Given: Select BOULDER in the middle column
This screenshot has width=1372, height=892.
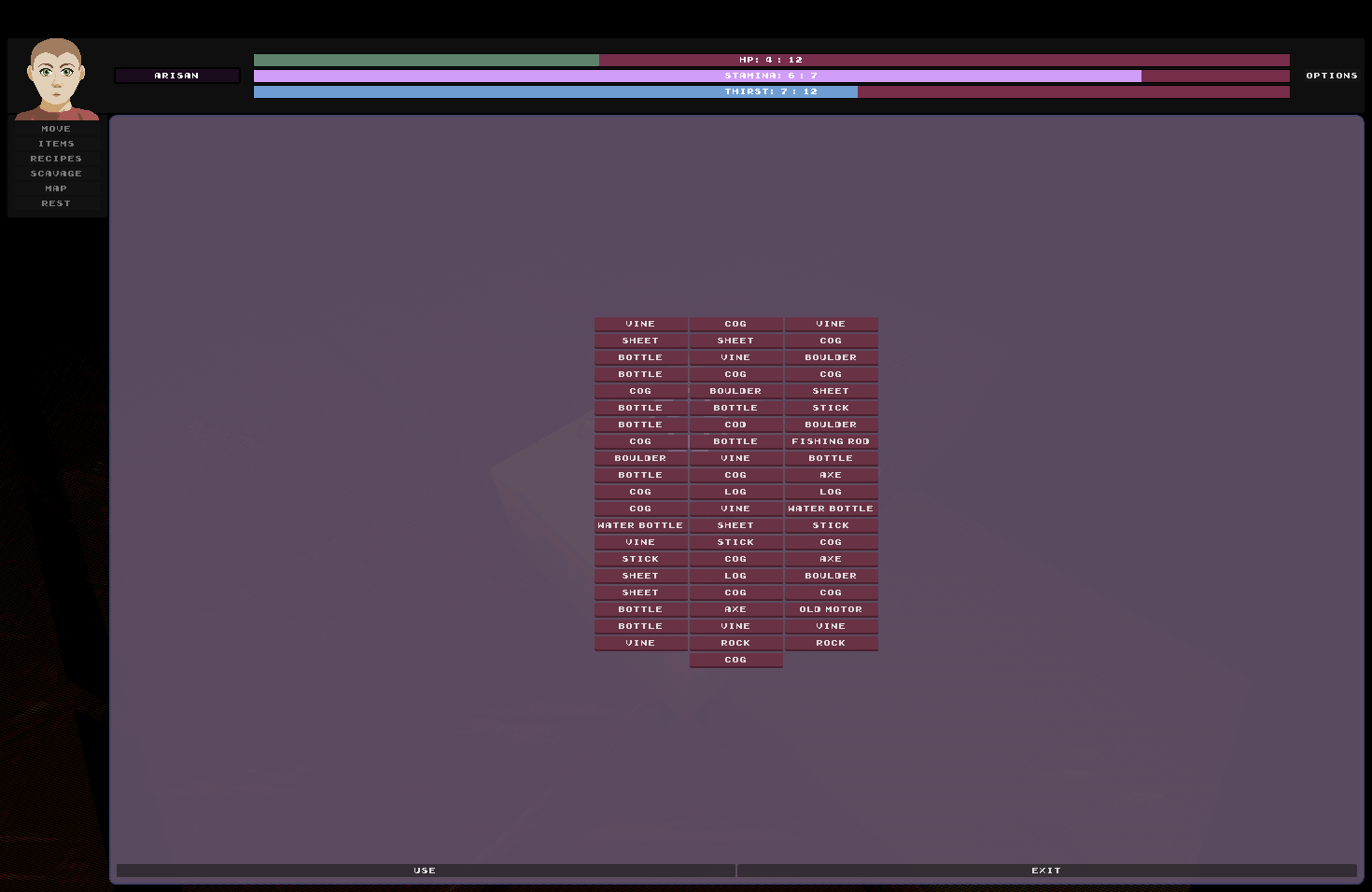Looking at the screenshot, I should pyautogui.click(x=735, y=391).
